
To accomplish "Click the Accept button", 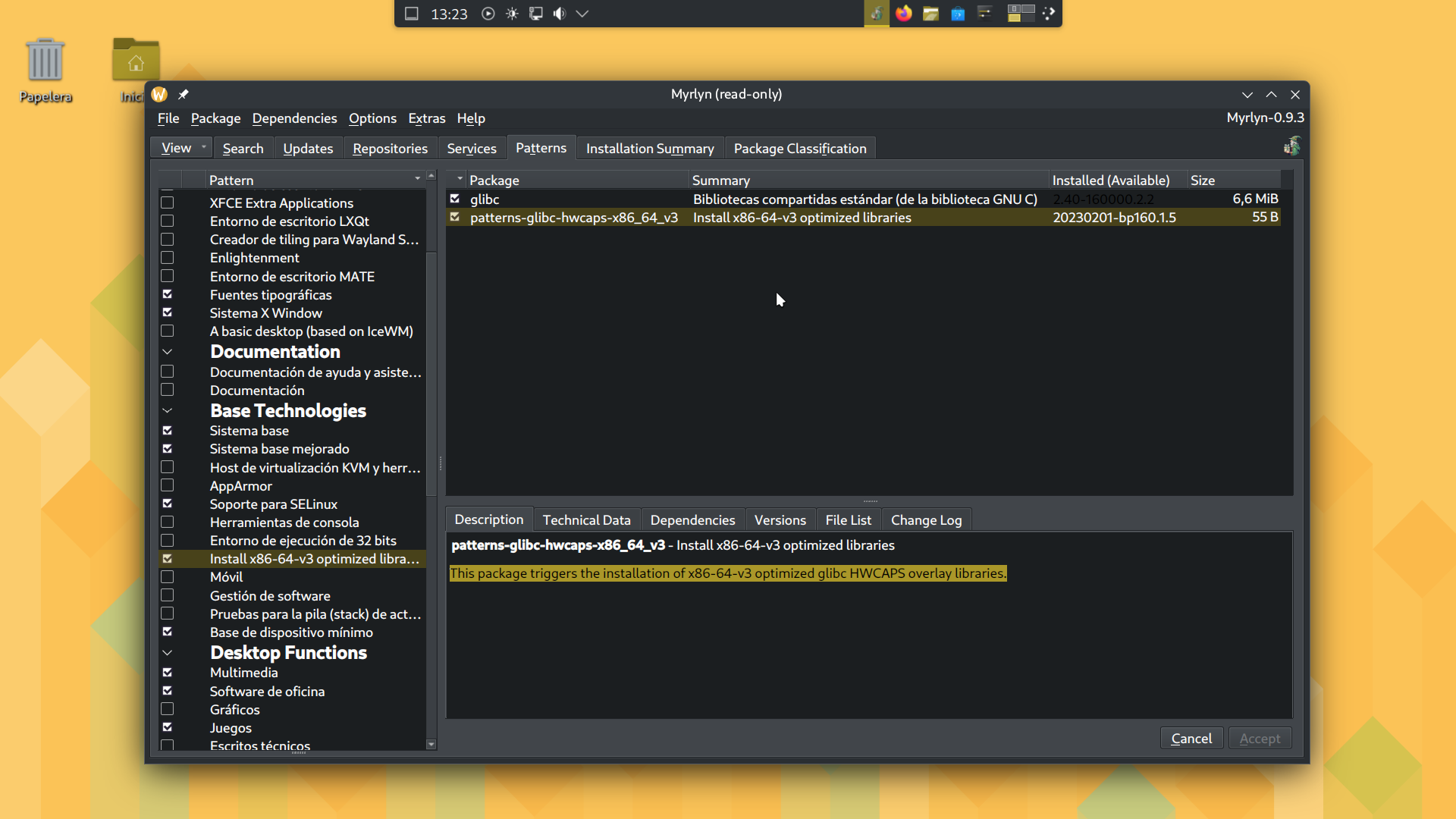I will pos(1260,739).
